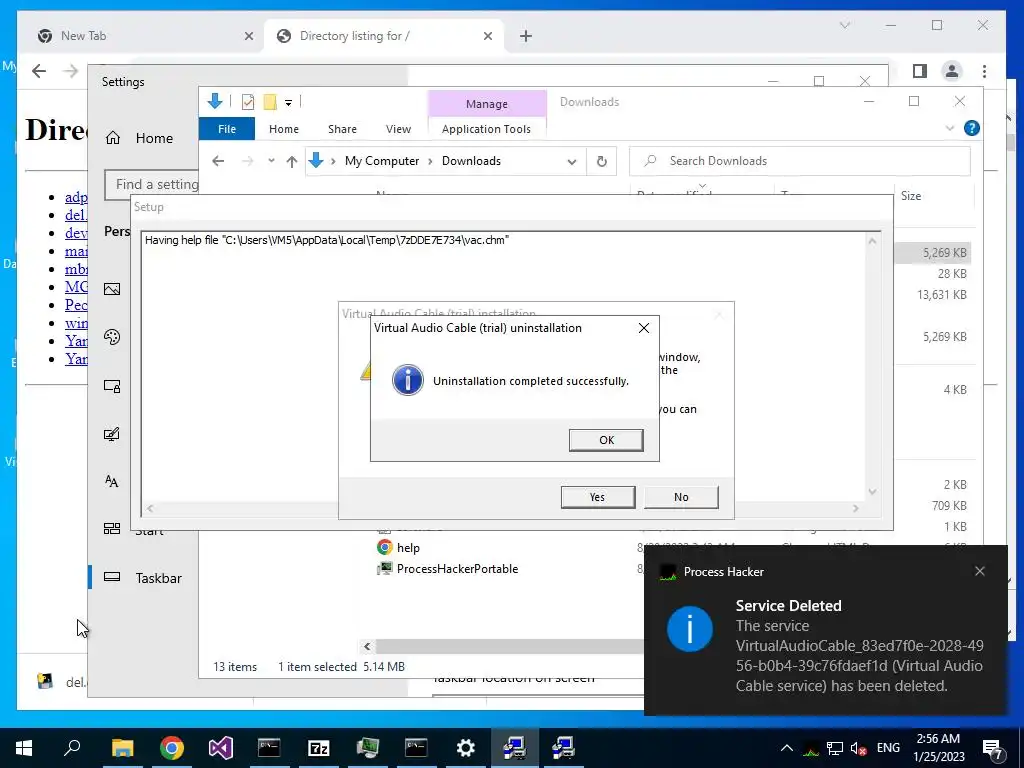Click the New folder quick access icon
The height and width of the screenshot is (768, 1024).
point(270,102)
